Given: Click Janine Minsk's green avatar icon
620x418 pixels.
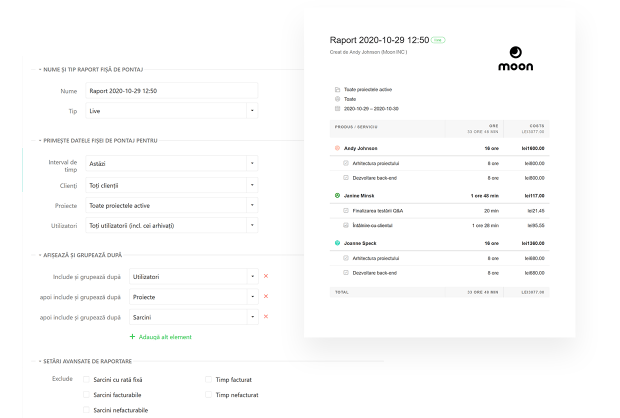Looking at the screenshot, I should click(x=336, y=195).
